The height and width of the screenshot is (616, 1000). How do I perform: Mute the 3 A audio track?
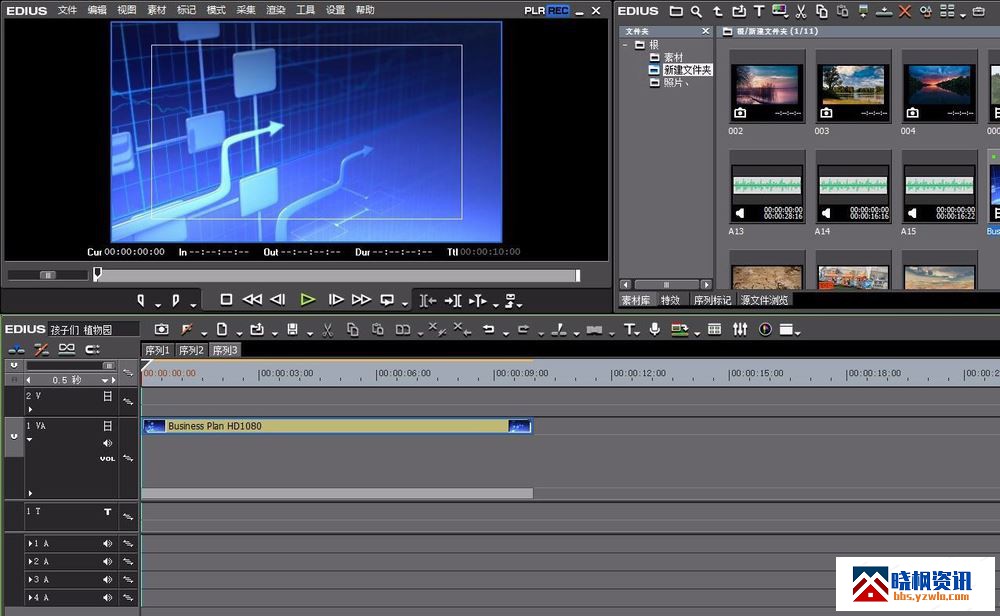(107, 580)
